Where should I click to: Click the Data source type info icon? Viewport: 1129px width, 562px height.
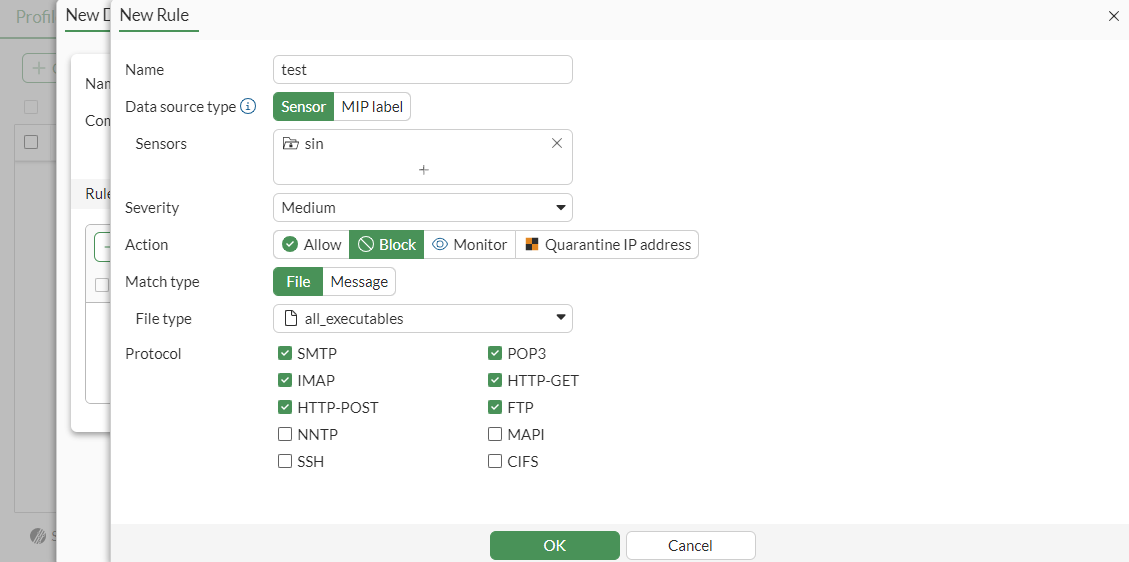pyautogui.click(x=249, y=106)
